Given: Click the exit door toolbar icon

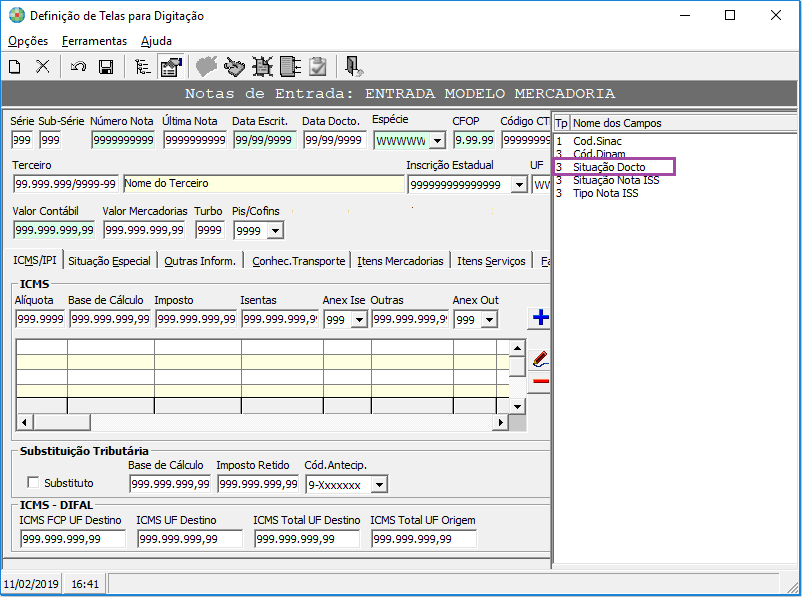Looking at the screenshot, I should coord(353,67).
